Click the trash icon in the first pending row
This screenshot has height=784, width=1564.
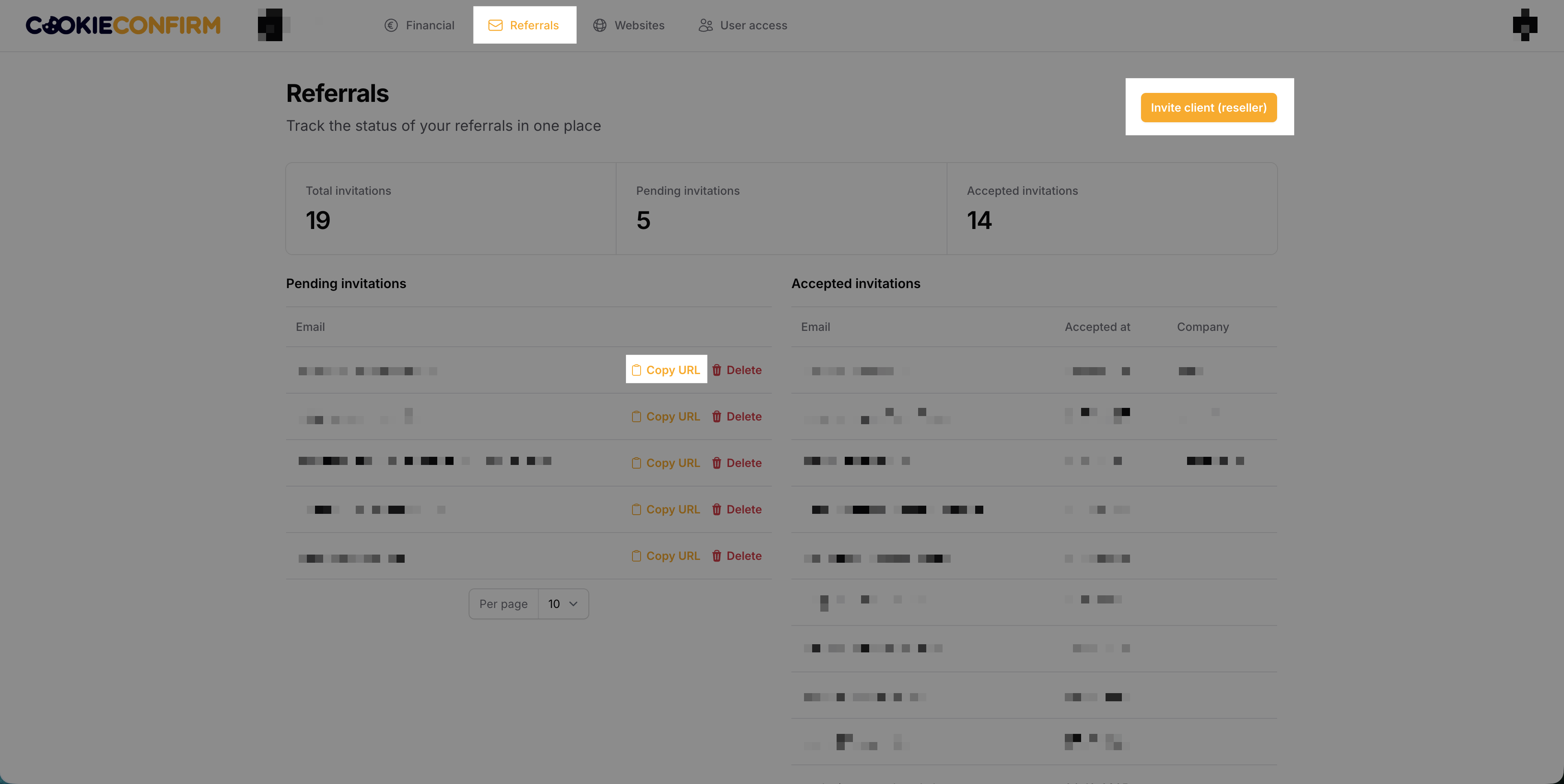click(716, 370)
